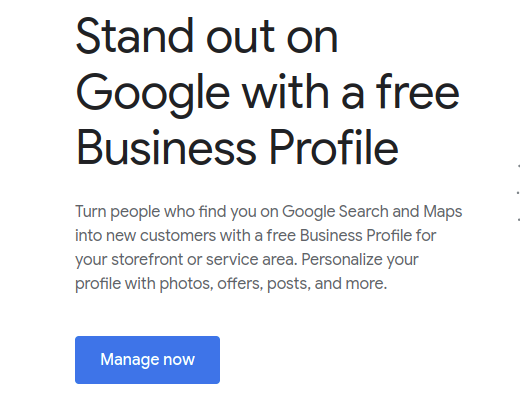The height and width of the screenshot is (407, 520).
Task: Click the 'Stand out on' headline line
Action: click(207, 36)
